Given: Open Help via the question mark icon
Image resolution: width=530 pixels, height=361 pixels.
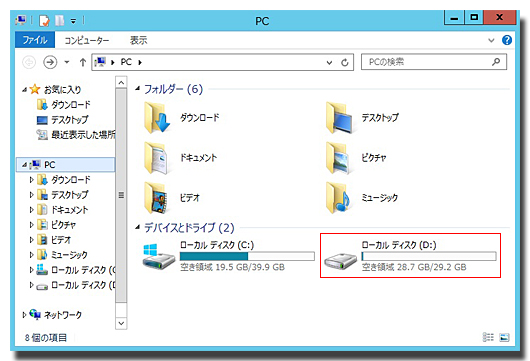Looking at the screenshot, I should point(507,40).
